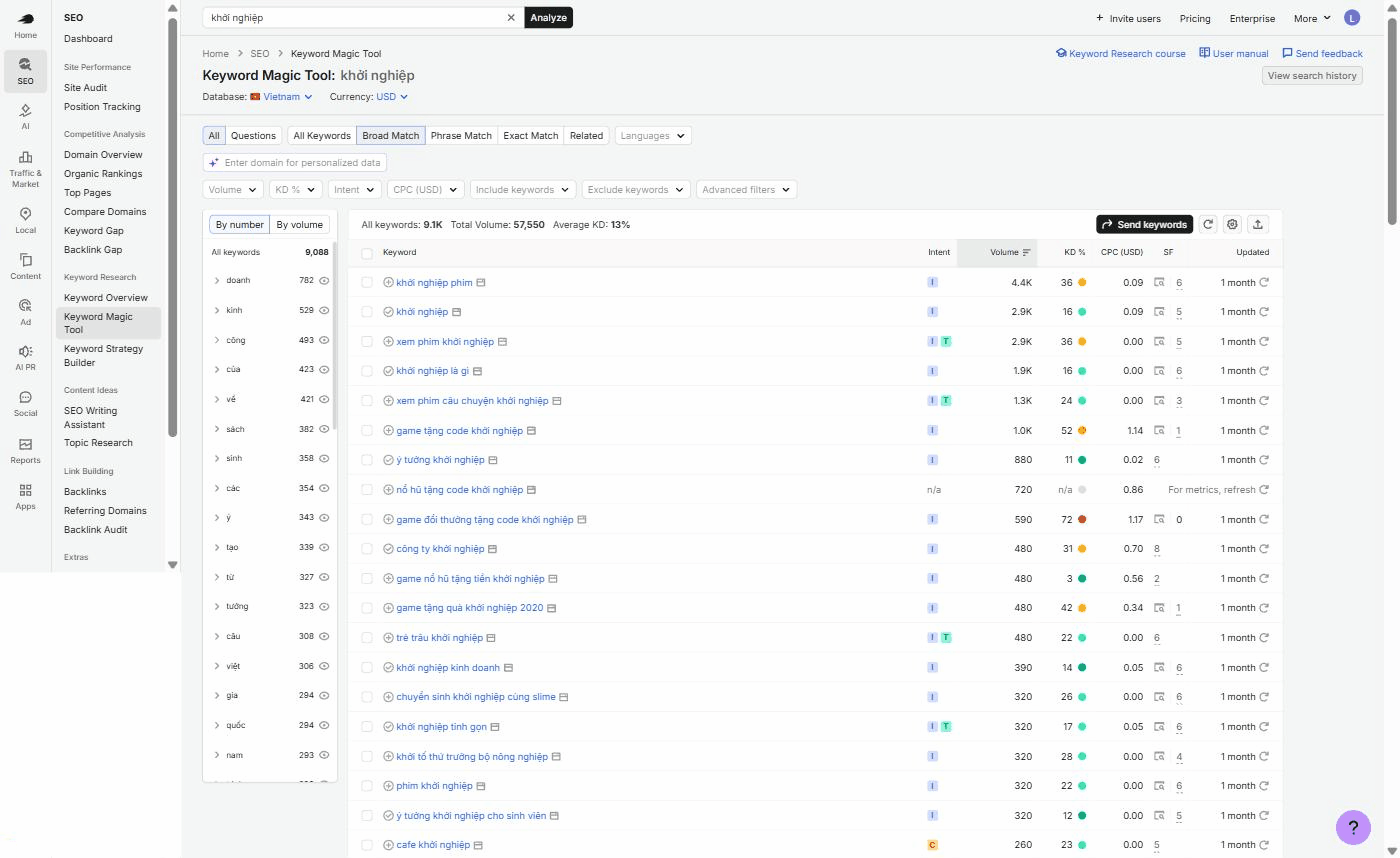Open Traffic & Market section icon
This screenshot has width=1400, height=858.
click(x=25, y=169)
